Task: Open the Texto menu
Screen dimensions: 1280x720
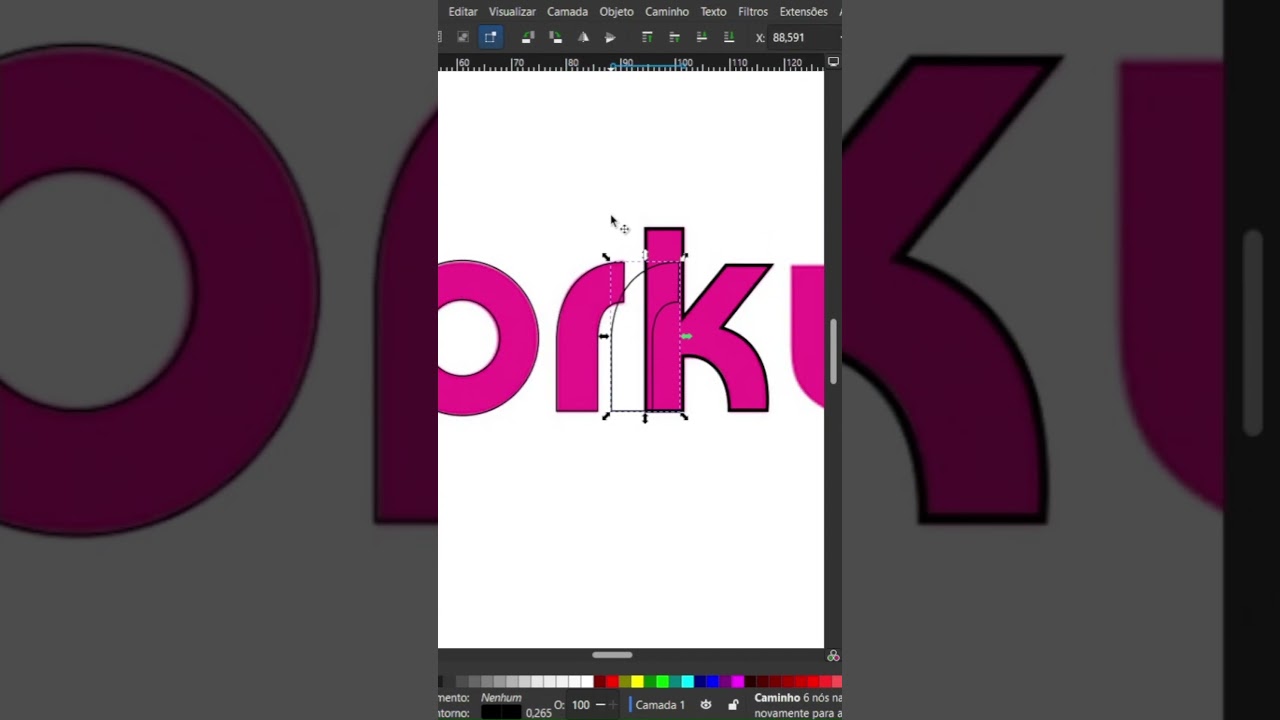Action: click(x=713, y=12)
